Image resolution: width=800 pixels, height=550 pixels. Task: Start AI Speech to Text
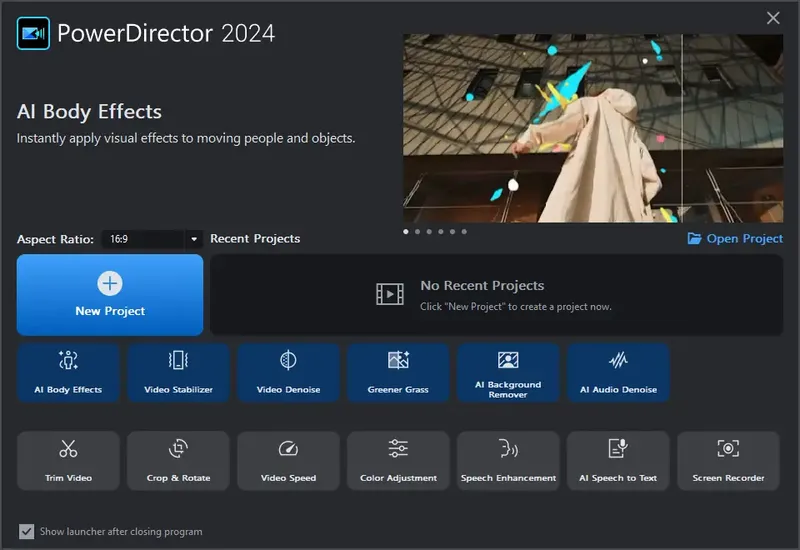(618, 461)
